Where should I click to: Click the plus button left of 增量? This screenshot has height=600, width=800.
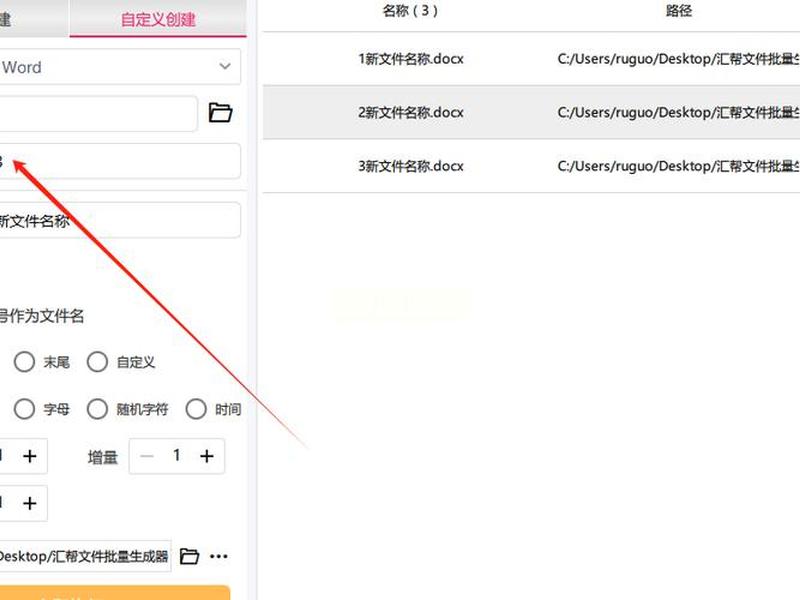(x=30, y=456)
